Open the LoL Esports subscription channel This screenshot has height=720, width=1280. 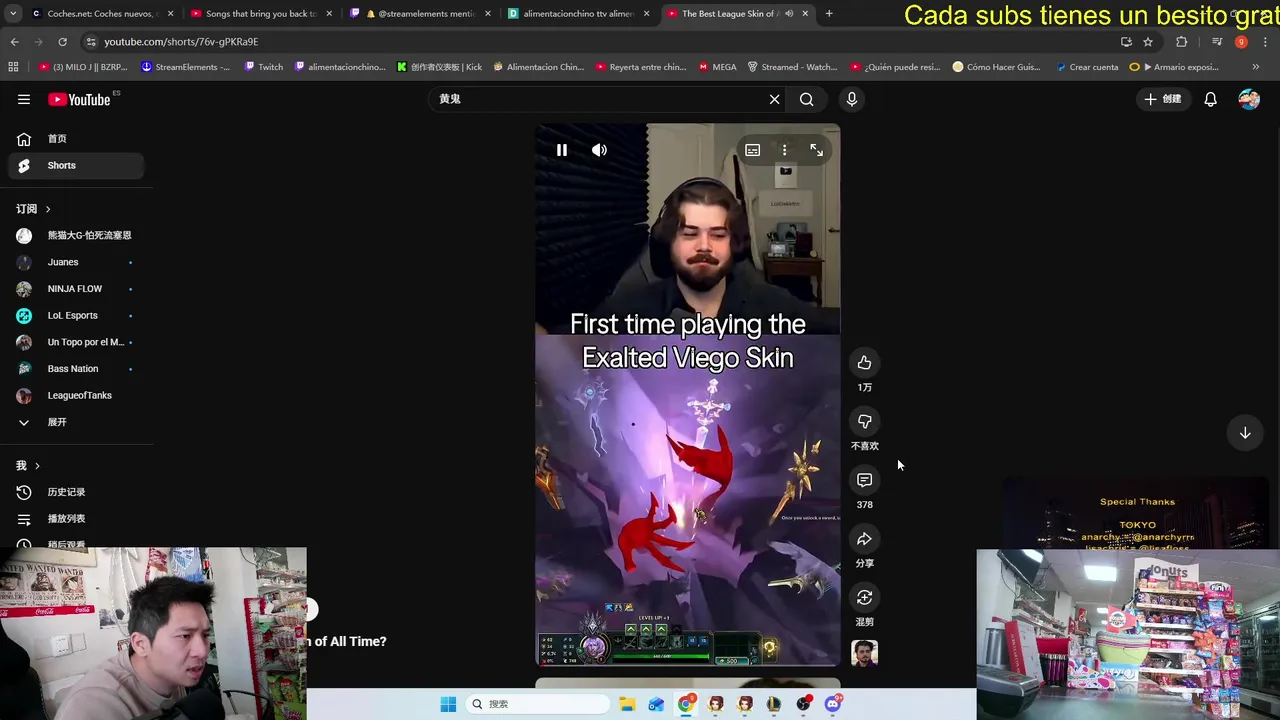point(75,315)
